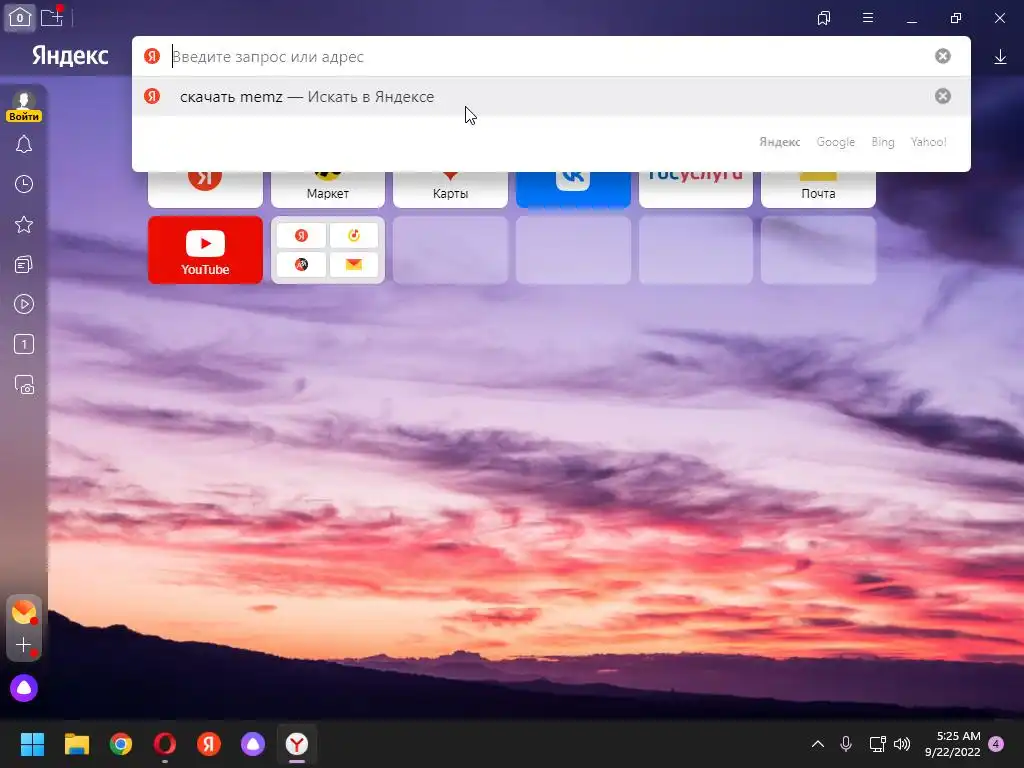Open the VK tile
This screenshot has height=768, width=1024.
tap(573, 189)
